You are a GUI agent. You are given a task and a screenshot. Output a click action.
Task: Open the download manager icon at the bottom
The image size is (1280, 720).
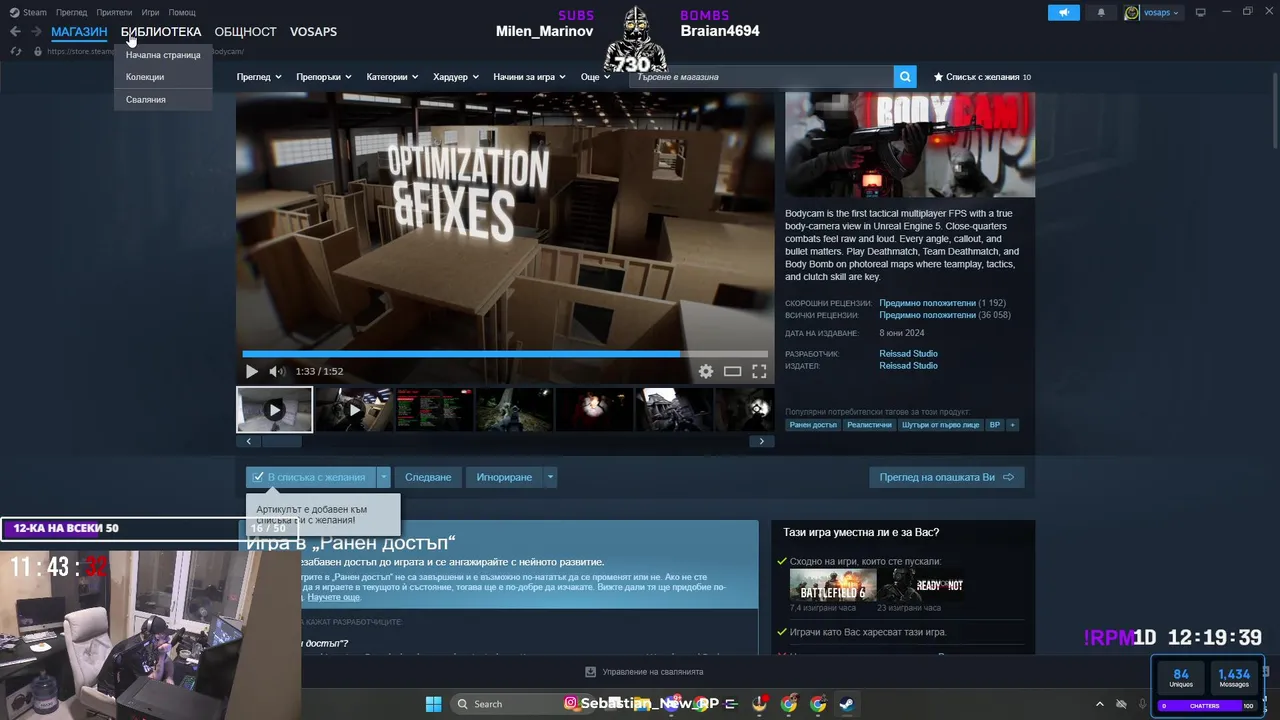point(590,672)
